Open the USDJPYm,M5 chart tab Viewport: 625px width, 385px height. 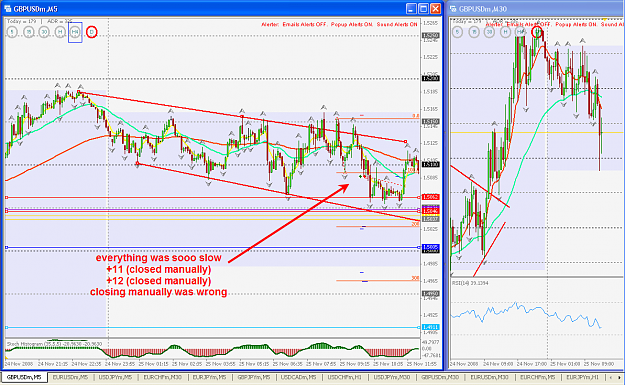(115, 377)
